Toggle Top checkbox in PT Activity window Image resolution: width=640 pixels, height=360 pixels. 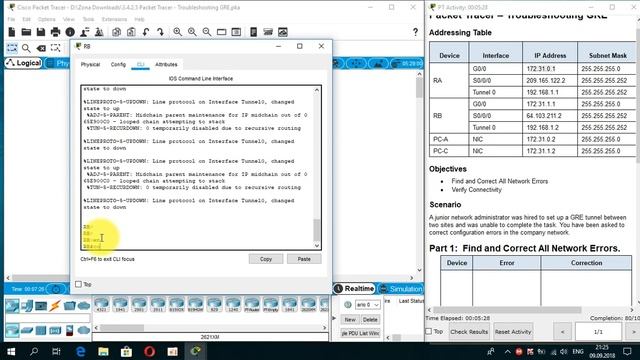pyautogui.click(x=429, y=331)
